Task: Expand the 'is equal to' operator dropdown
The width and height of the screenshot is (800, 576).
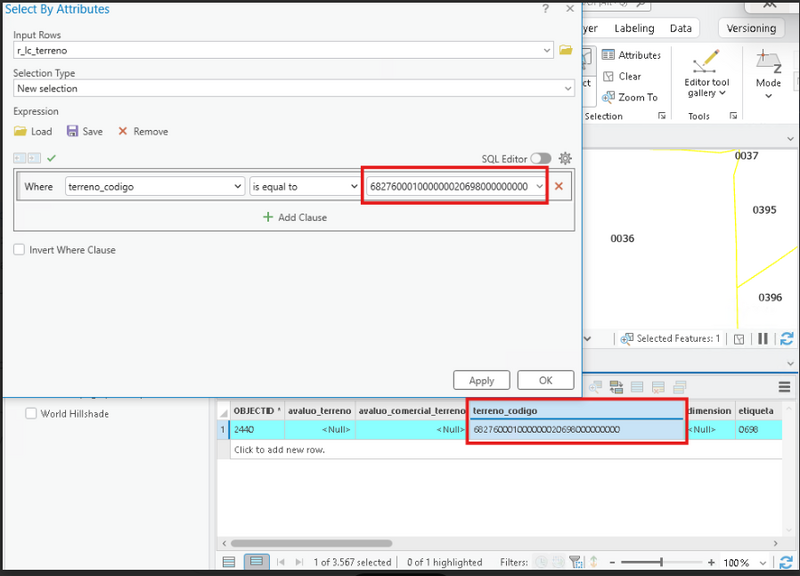Action: [x=305, y=187]
